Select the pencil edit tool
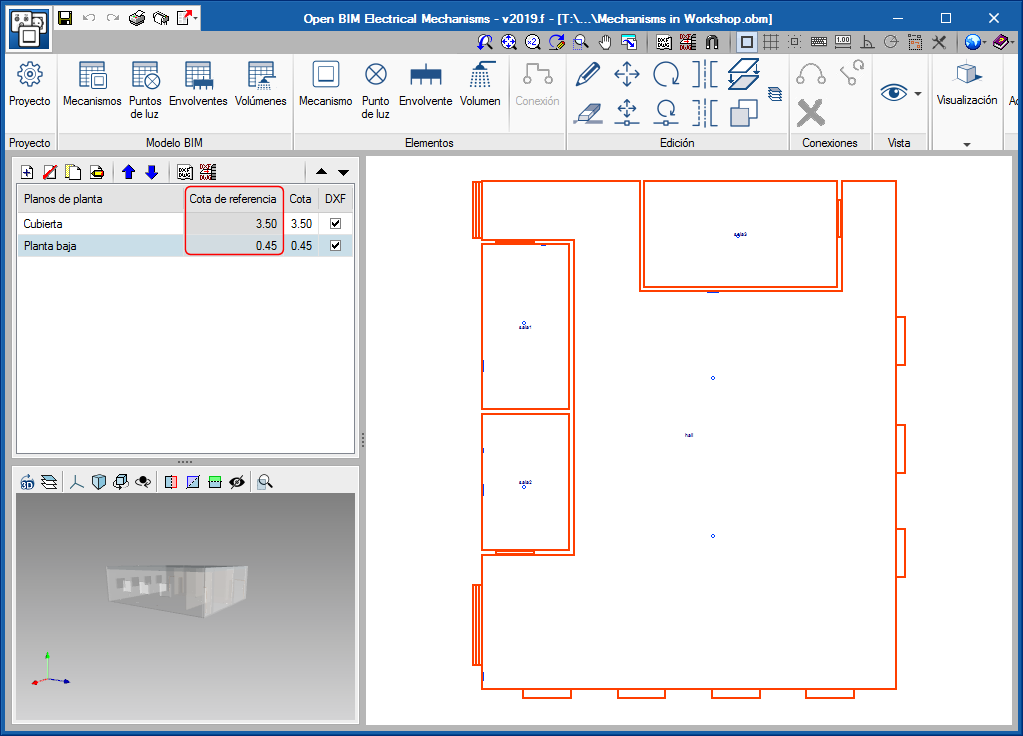 588,74
